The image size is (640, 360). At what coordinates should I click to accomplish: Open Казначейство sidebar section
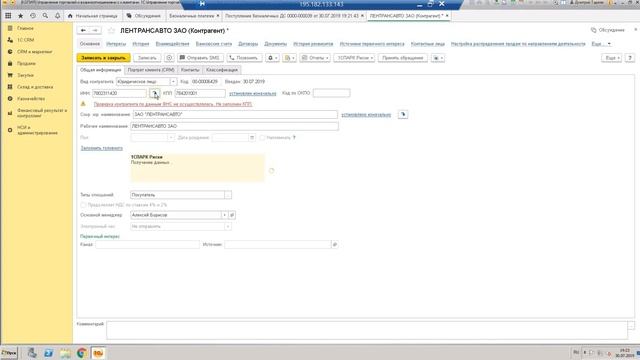coord(31,99)
